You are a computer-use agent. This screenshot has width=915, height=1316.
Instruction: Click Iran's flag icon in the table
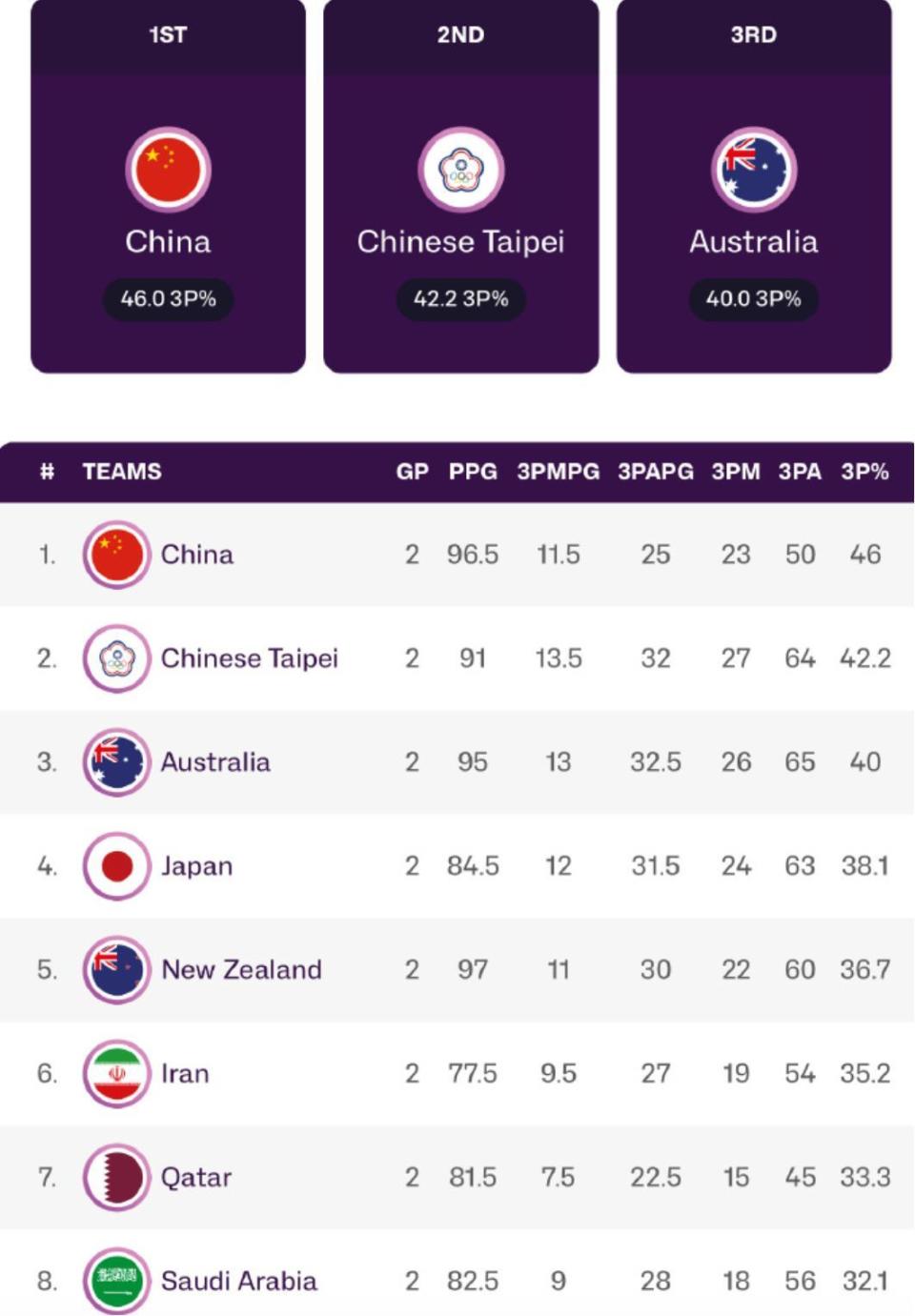116,1074
